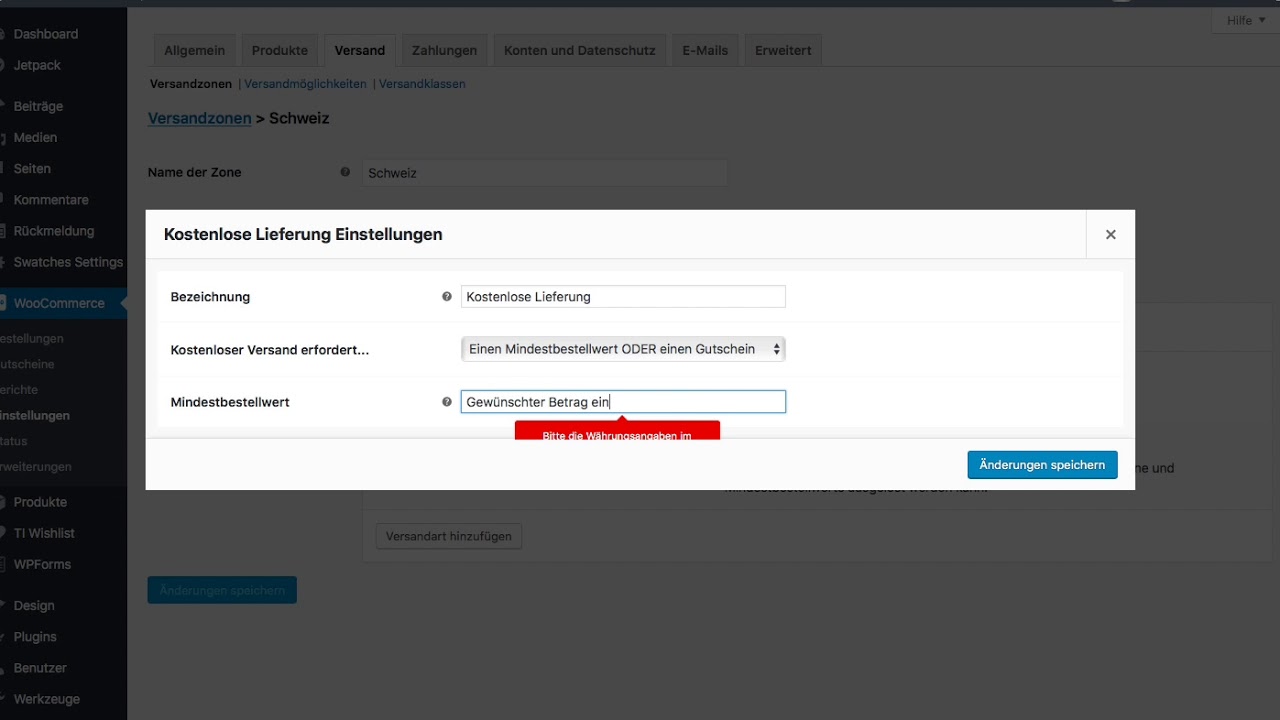1280x720 pixels.
Task: Switch to the Allgemein tab
Action: 195,50
